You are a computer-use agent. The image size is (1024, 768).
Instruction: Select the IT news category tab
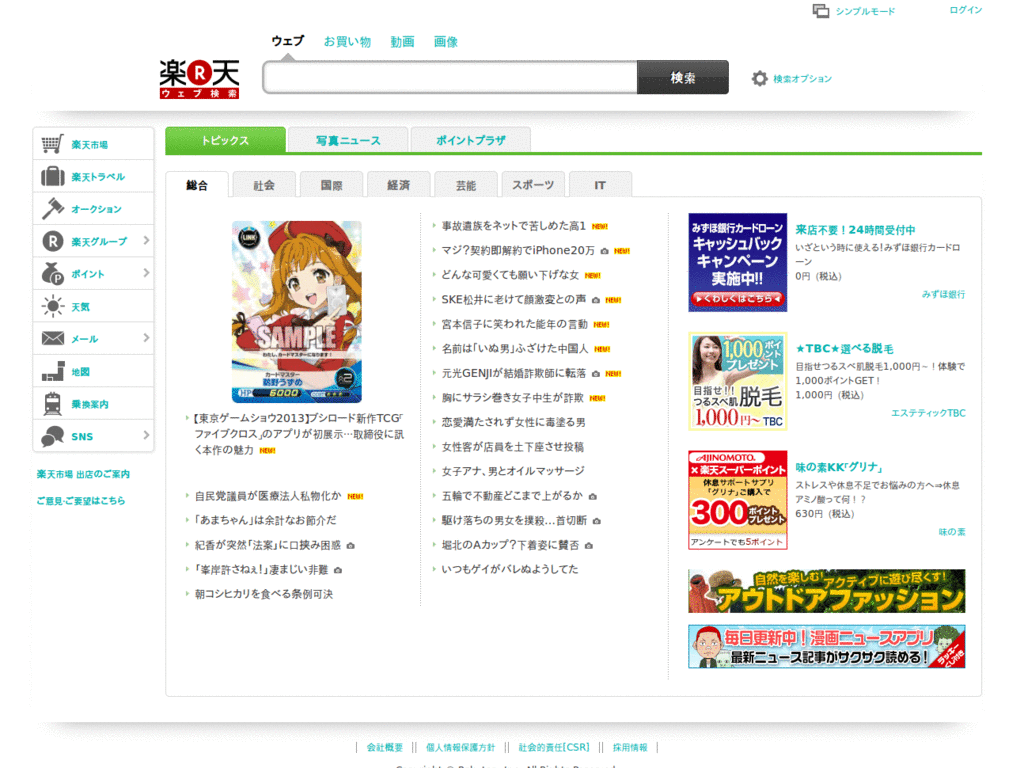click(600, 185)
